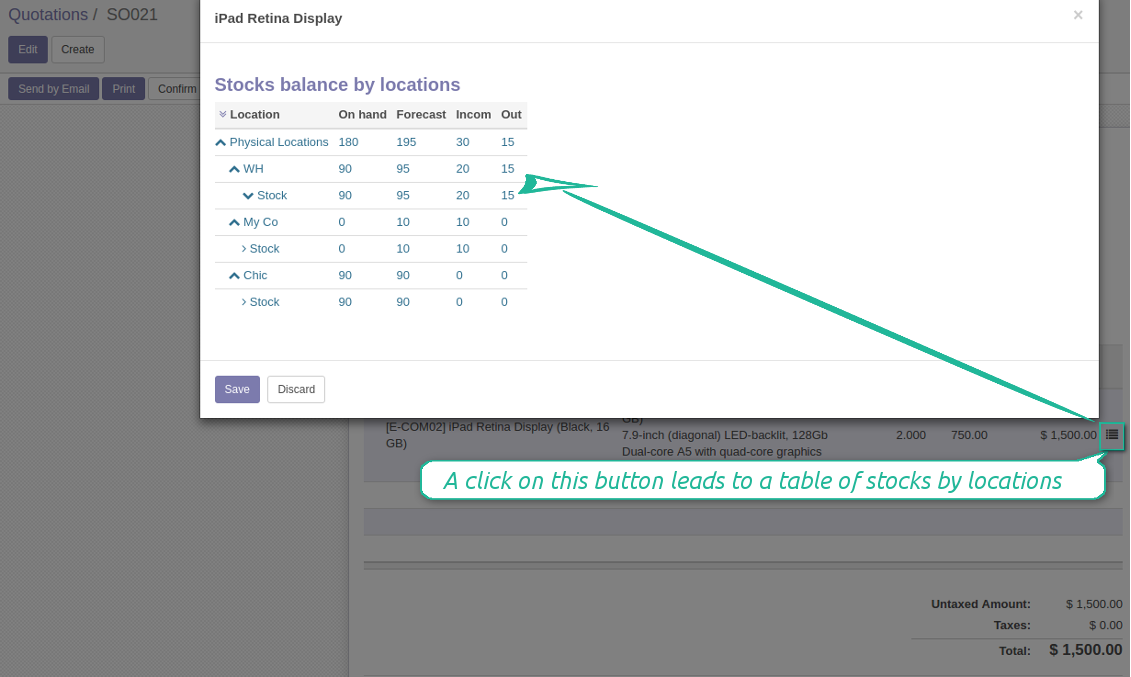Image resolution: width=1131 pixels, height=677 pixels.
Task: Click the Out column header
Action: pos(511,115)
